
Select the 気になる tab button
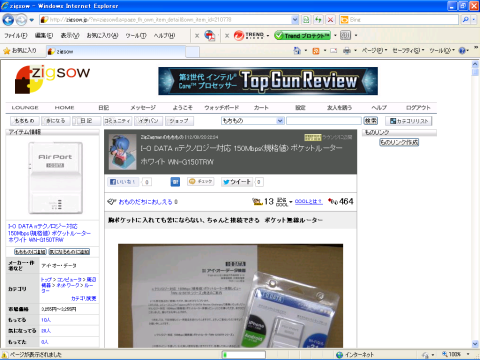(x=56, y=121)
